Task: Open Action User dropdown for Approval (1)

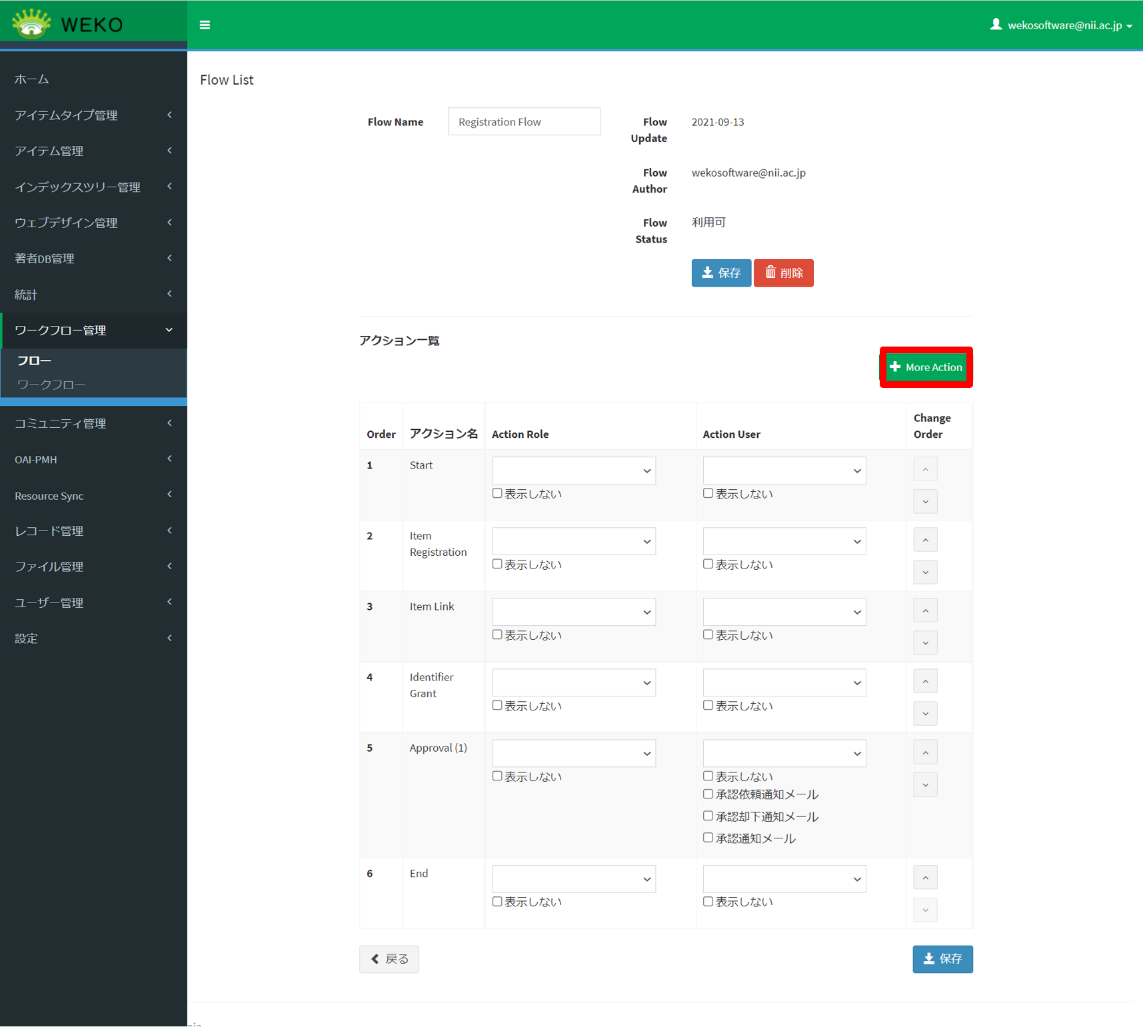Action: coord(784,753)
